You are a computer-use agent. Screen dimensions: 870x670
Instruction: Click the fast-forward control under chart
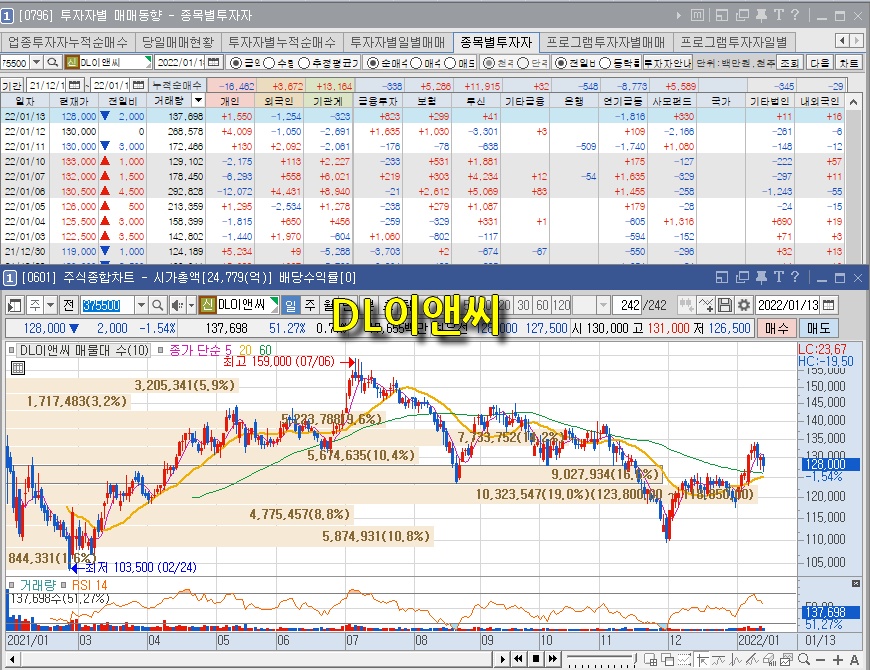(553, 659)
